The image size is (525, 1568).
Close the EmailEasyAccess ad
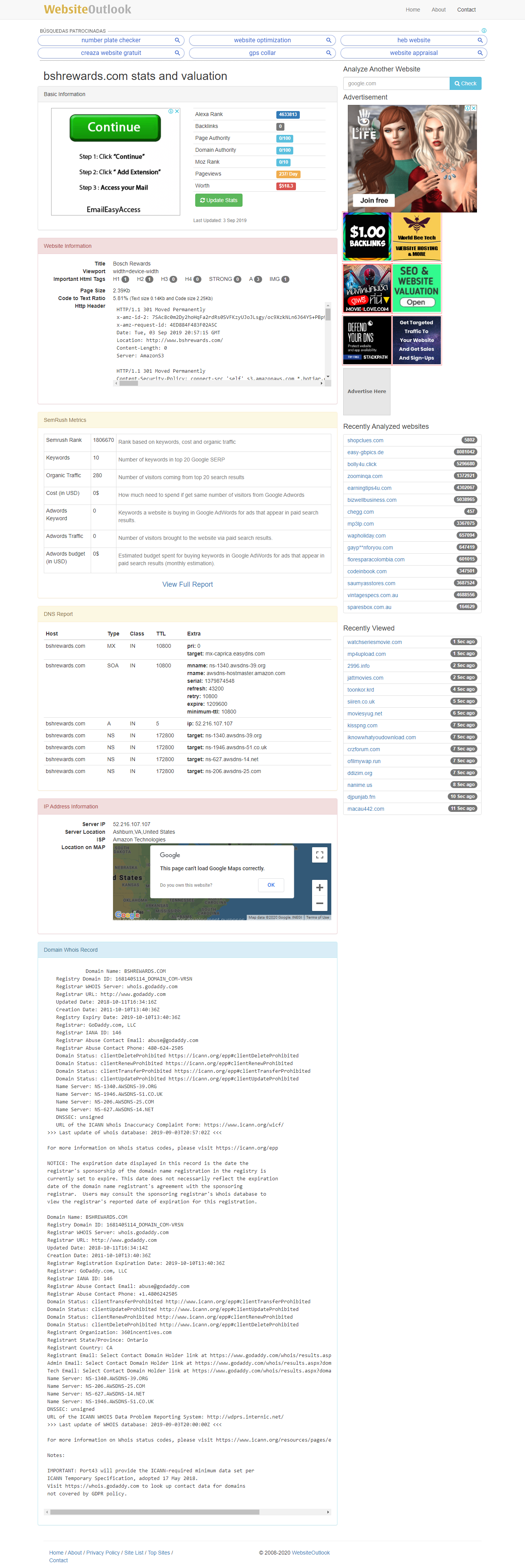pos(177,111)
